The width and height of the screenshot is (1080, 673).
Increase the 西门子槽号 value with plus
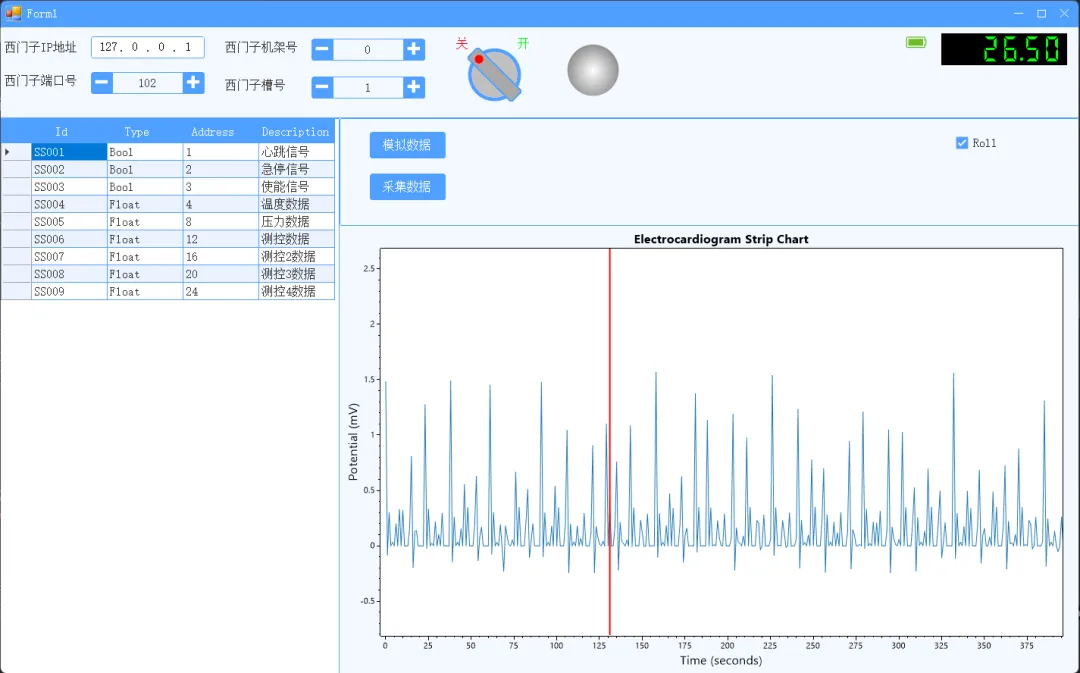pyautogui.click(x=413, y=87)
